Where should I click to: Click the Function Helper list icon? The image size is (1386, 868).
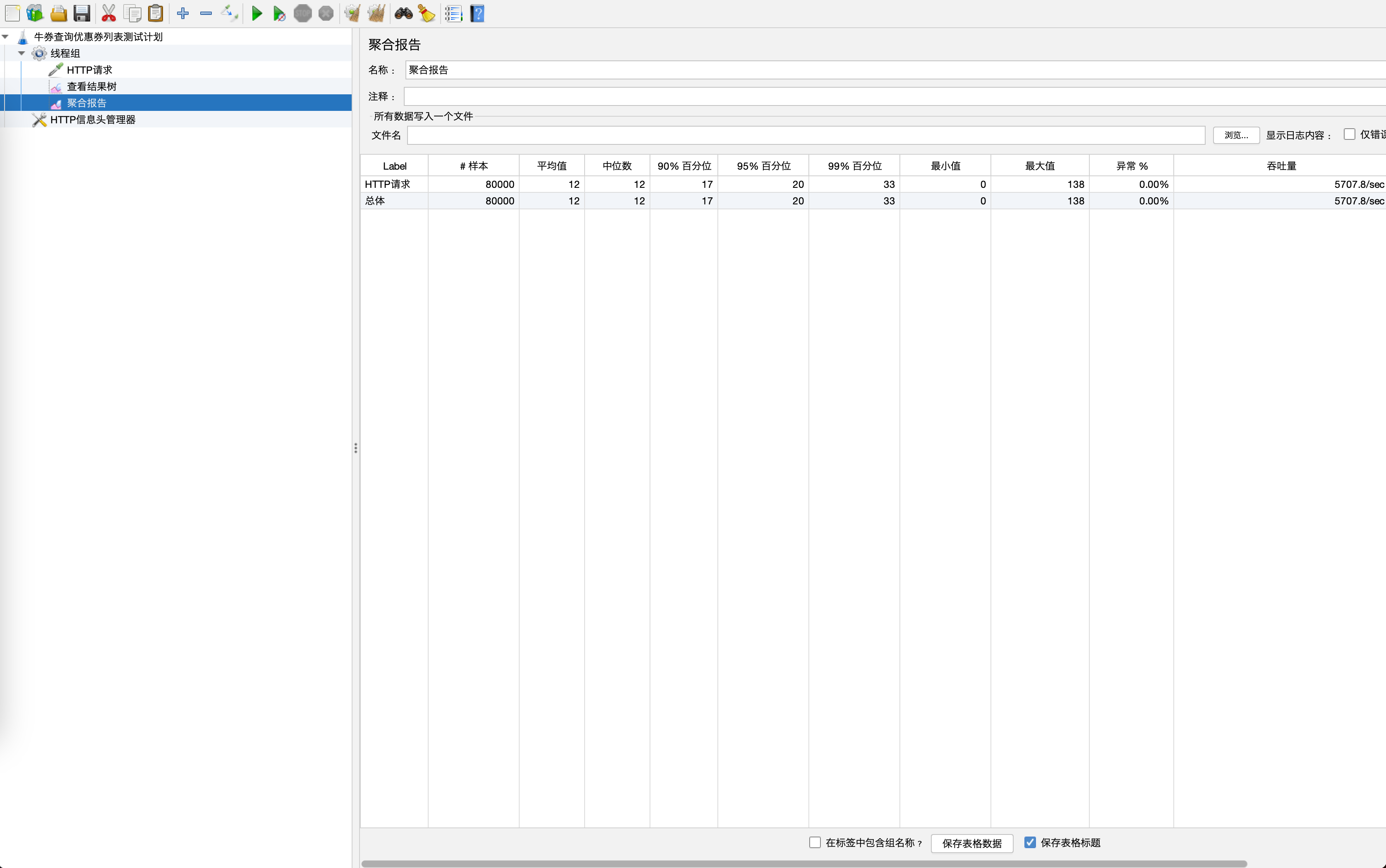click(x=453, y=13)
